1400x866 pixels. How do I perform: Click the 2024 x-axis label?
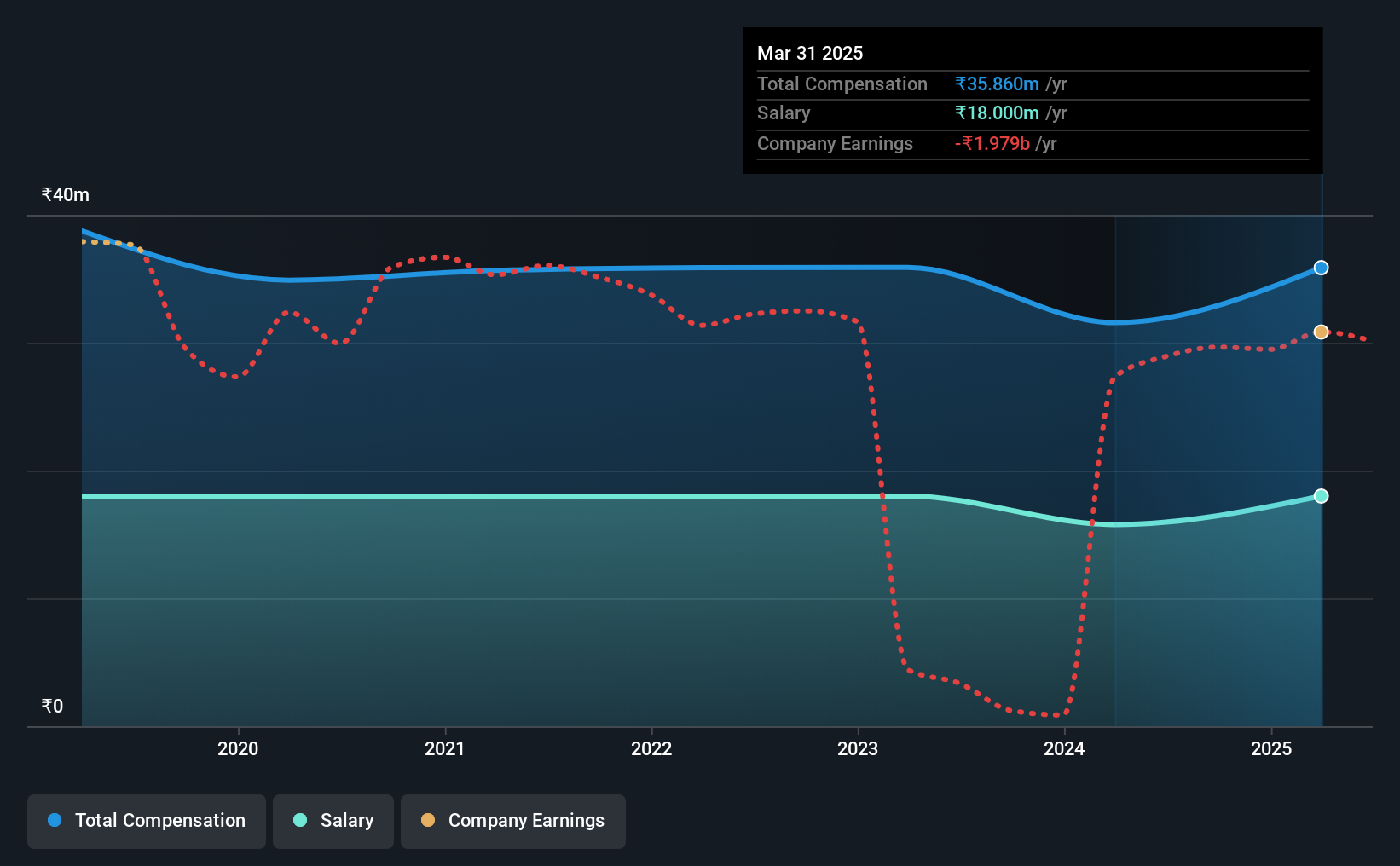point(1065,748)
